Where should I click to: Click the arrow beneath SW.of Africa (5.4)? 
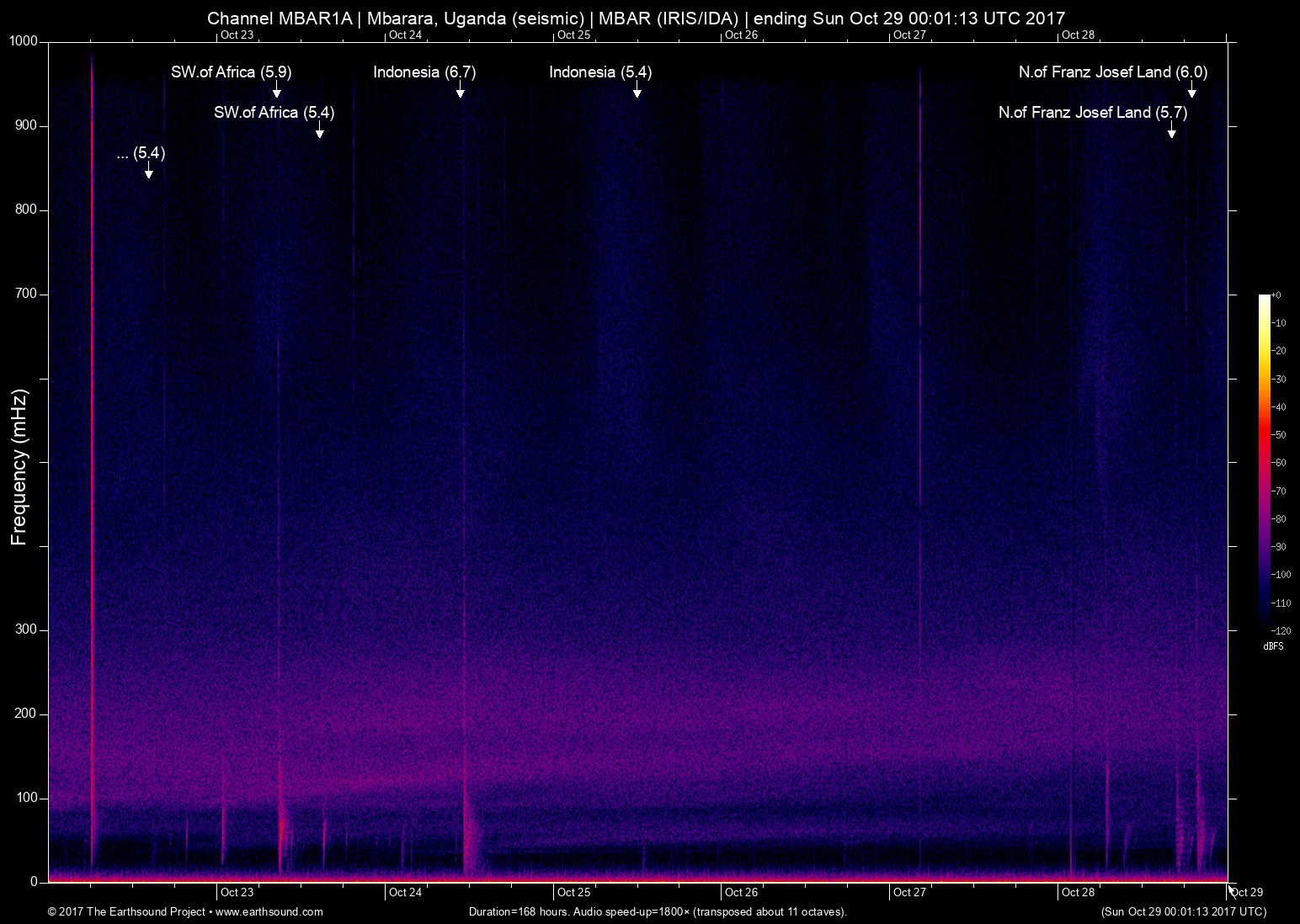[319, 131]
